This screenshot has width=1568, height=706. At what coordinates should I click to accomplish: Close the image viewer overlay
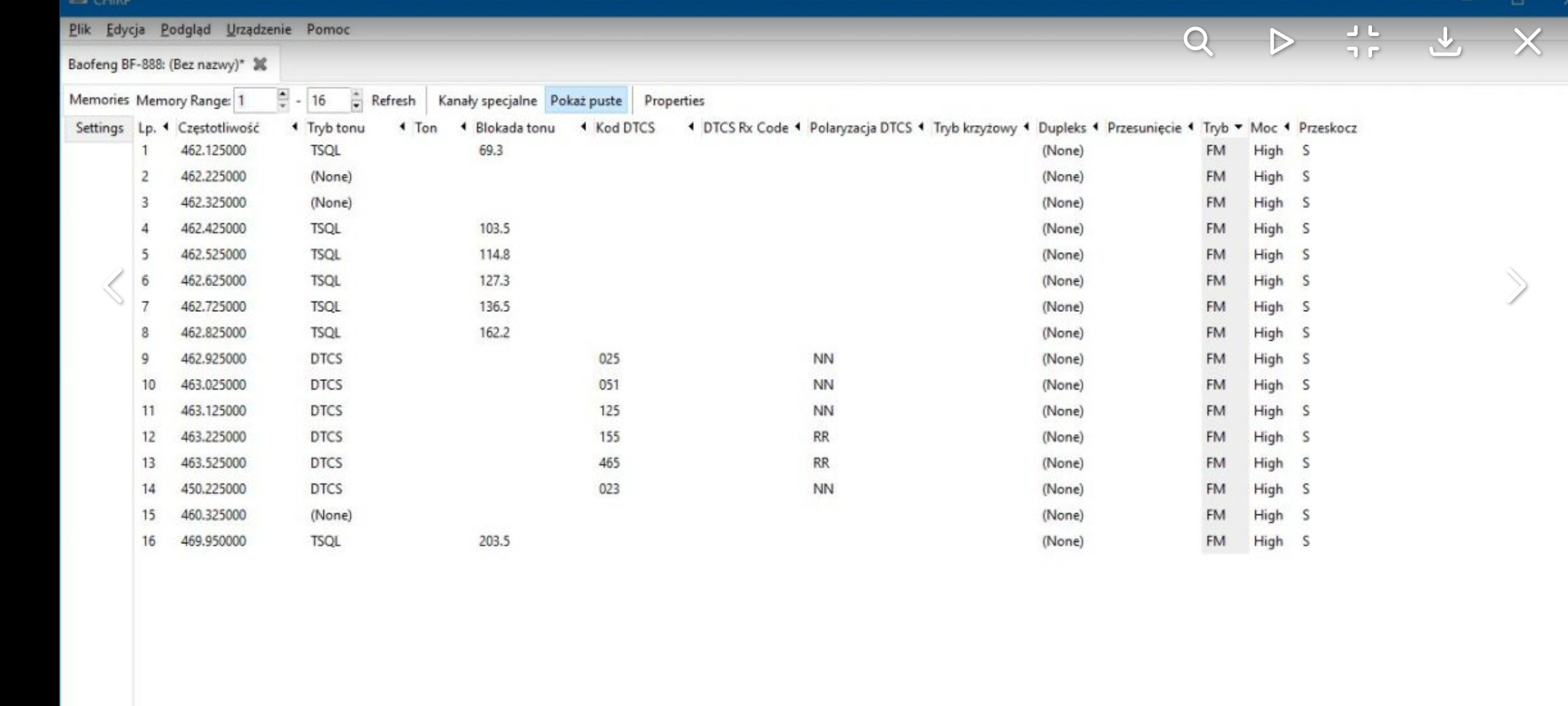point(1527,42)
